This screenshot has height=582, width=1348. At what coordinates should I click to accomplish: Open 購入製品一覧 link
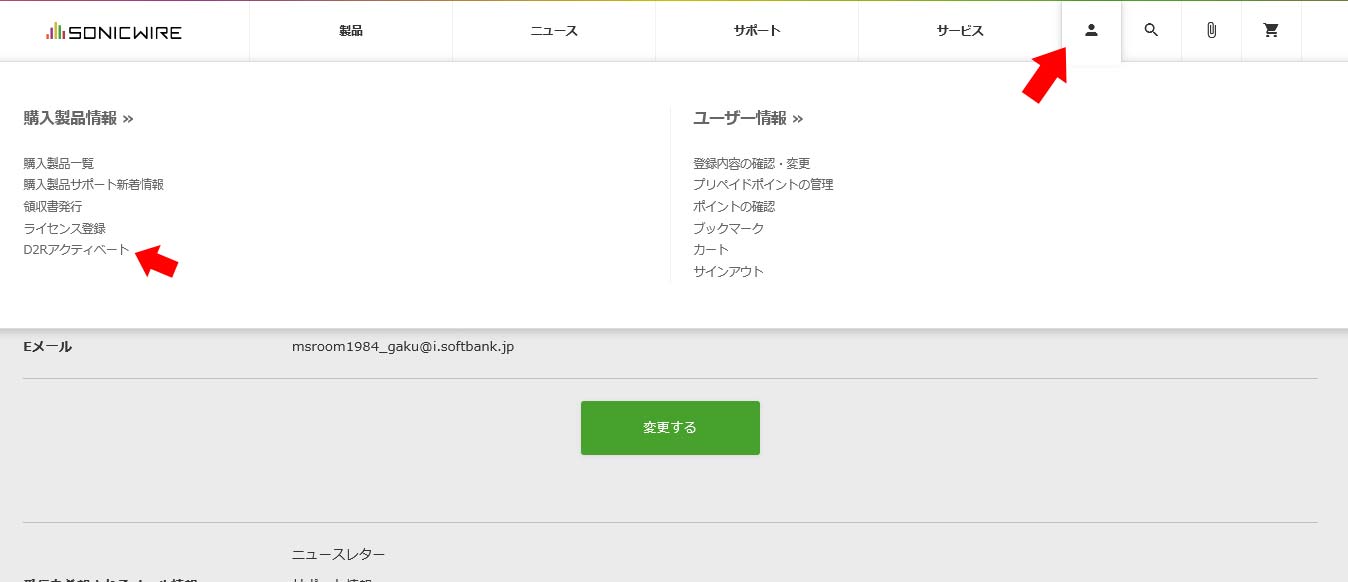pos(59,163)
